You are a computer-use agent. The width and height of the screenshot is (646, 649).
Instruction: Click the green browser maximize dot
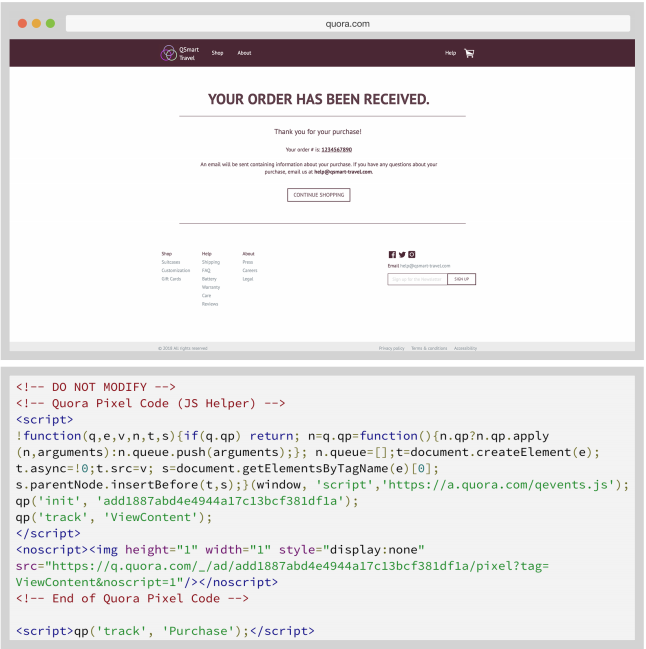point(50,22)
